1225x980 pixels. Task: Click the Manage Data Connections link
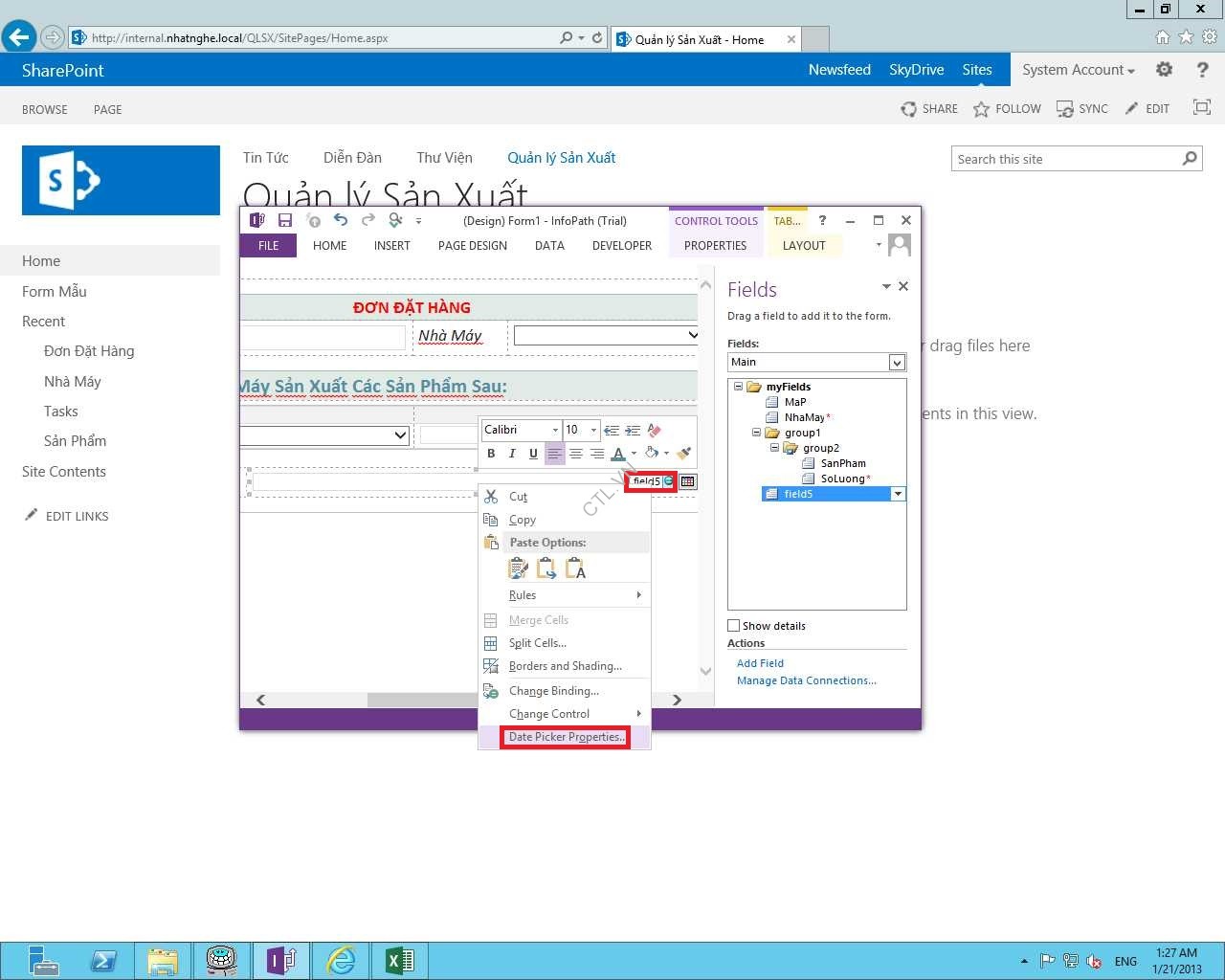click(806, 680)
